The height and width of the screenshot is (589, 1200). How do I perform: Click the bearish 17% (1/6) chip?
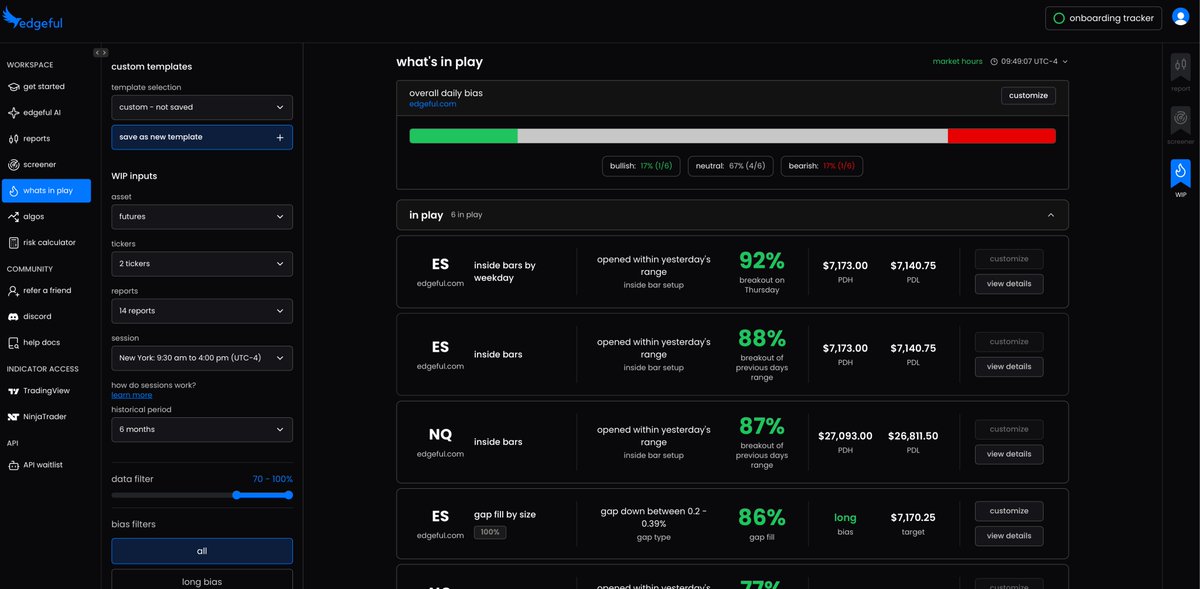pyautogui.click(x=822, y=166)
